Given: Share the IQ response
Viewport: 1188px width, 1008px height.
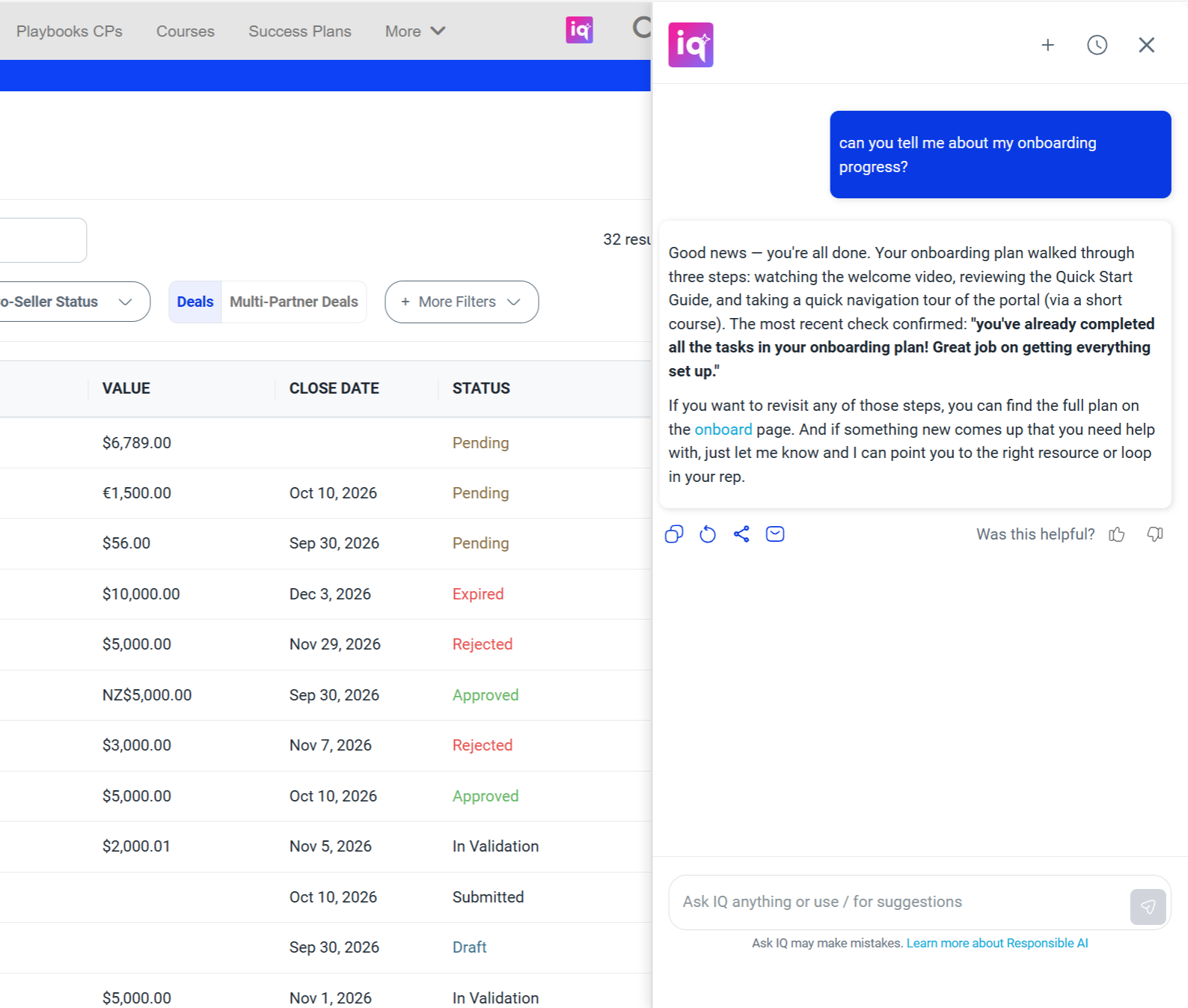Looking at the screenshot, I should pyautogui.click(x=741, y=534).
